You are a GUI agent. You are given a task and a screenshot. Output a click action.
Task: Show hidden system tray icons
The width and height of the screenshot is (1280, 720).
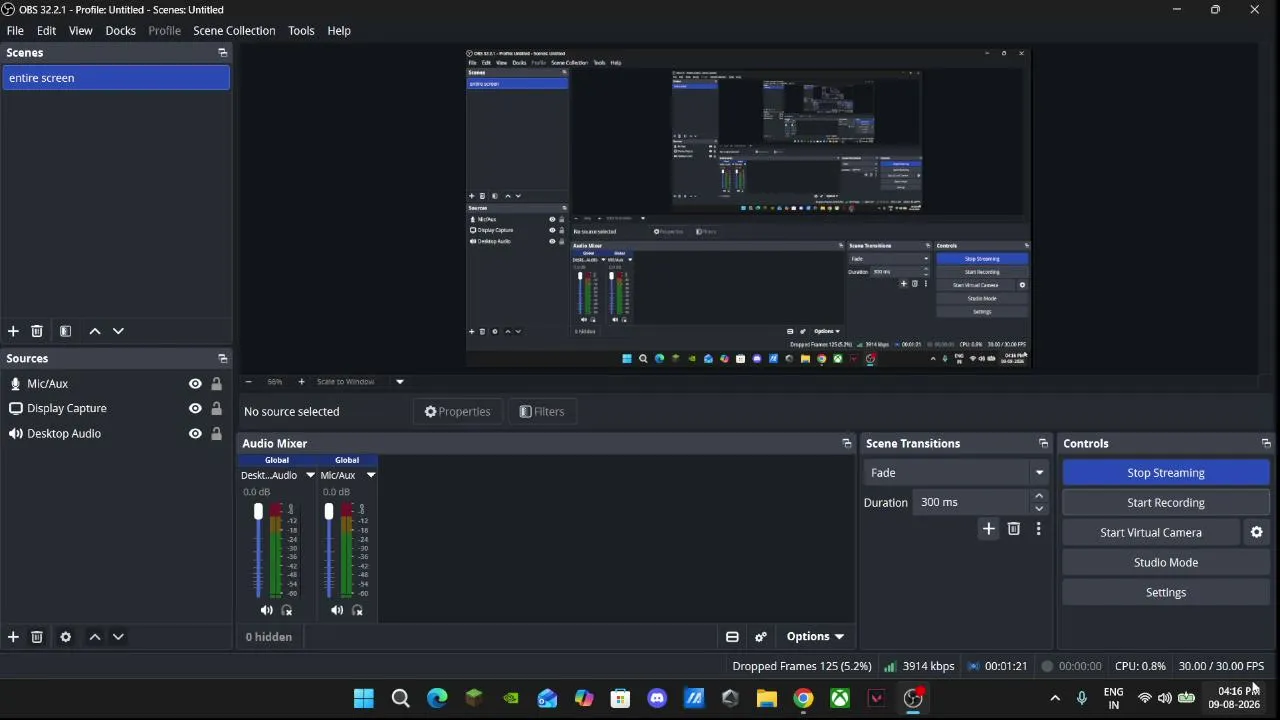(x=1055, y=699)
